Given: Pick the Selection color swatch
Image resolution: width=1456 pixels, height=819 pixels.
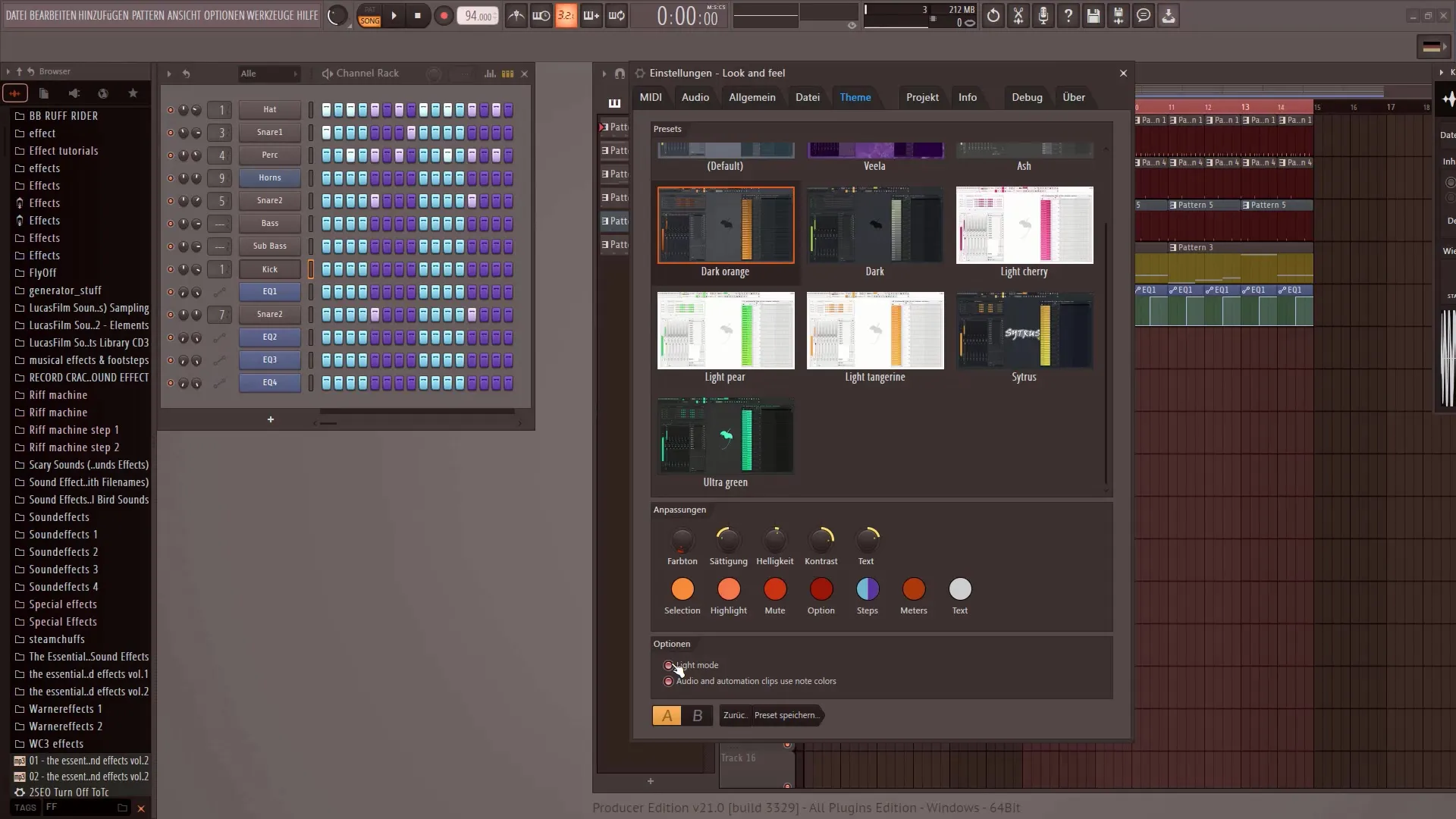Looking at the screenshot, I should tap(682, 589).
